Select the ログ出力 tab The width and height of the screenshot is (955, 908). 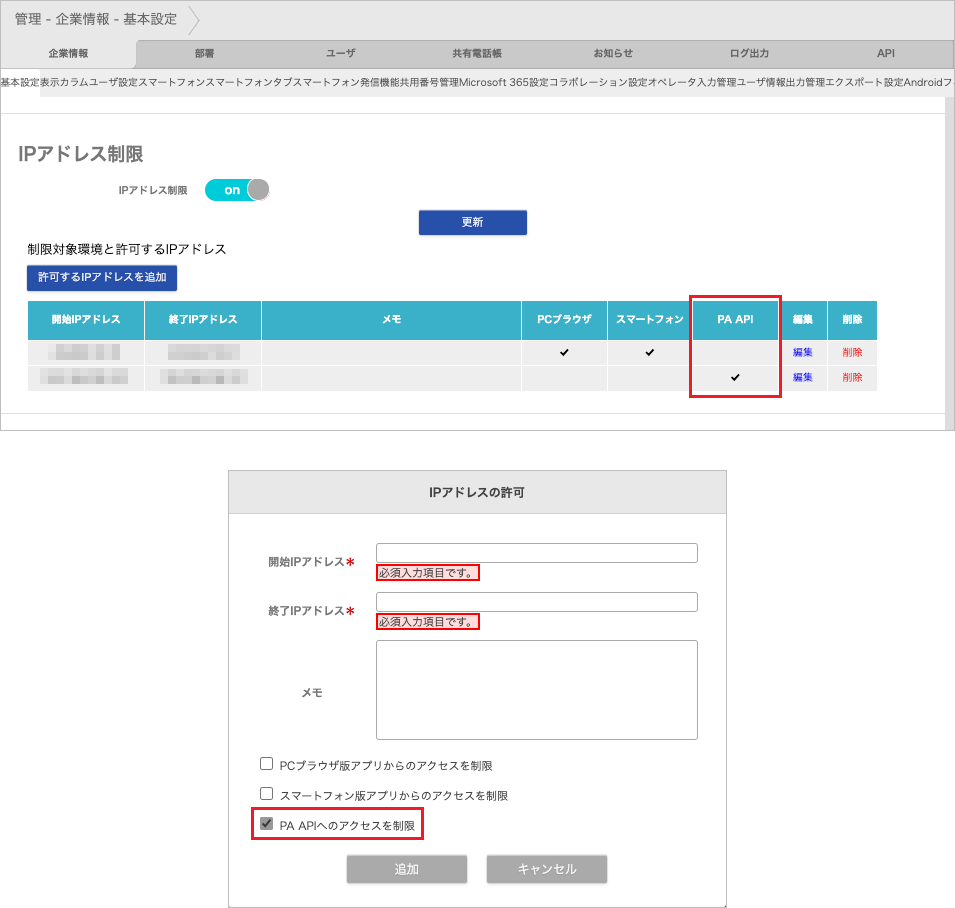[749, 54]
